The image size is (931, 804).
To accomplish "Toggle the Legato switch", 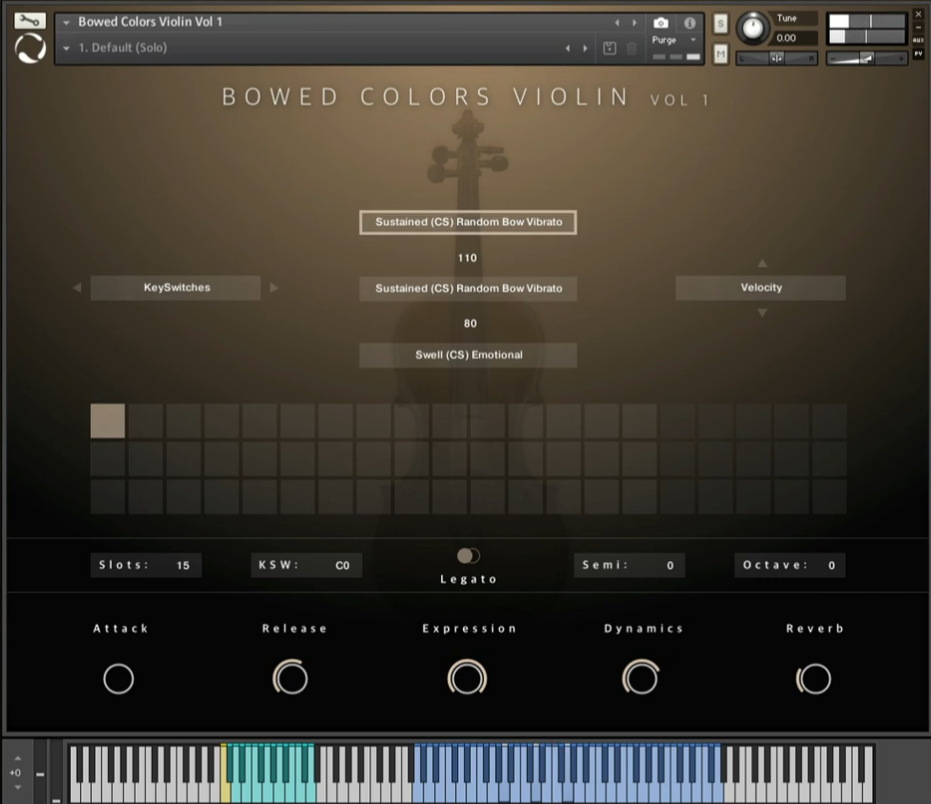I will (468, 556).
